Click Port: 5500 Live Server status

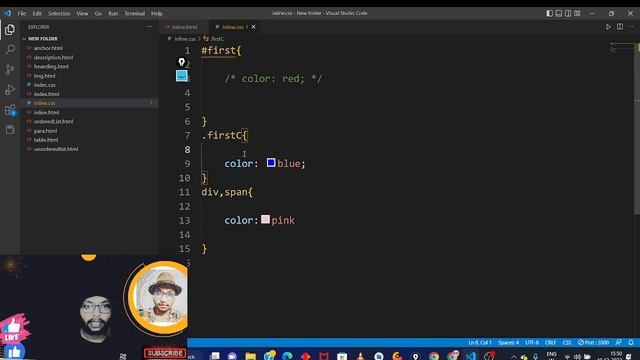tap(593, 342)
